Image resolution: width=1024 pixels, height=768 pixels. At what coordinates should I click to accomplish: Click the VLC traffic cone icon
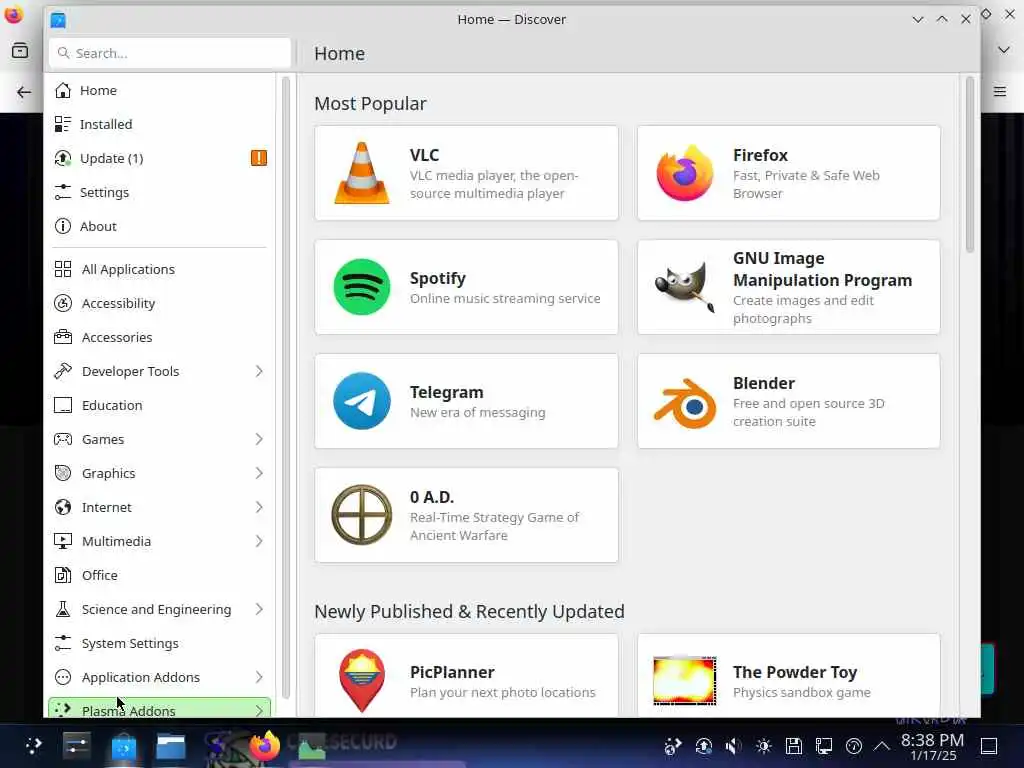pyautogui.click(x=362, y=173)
